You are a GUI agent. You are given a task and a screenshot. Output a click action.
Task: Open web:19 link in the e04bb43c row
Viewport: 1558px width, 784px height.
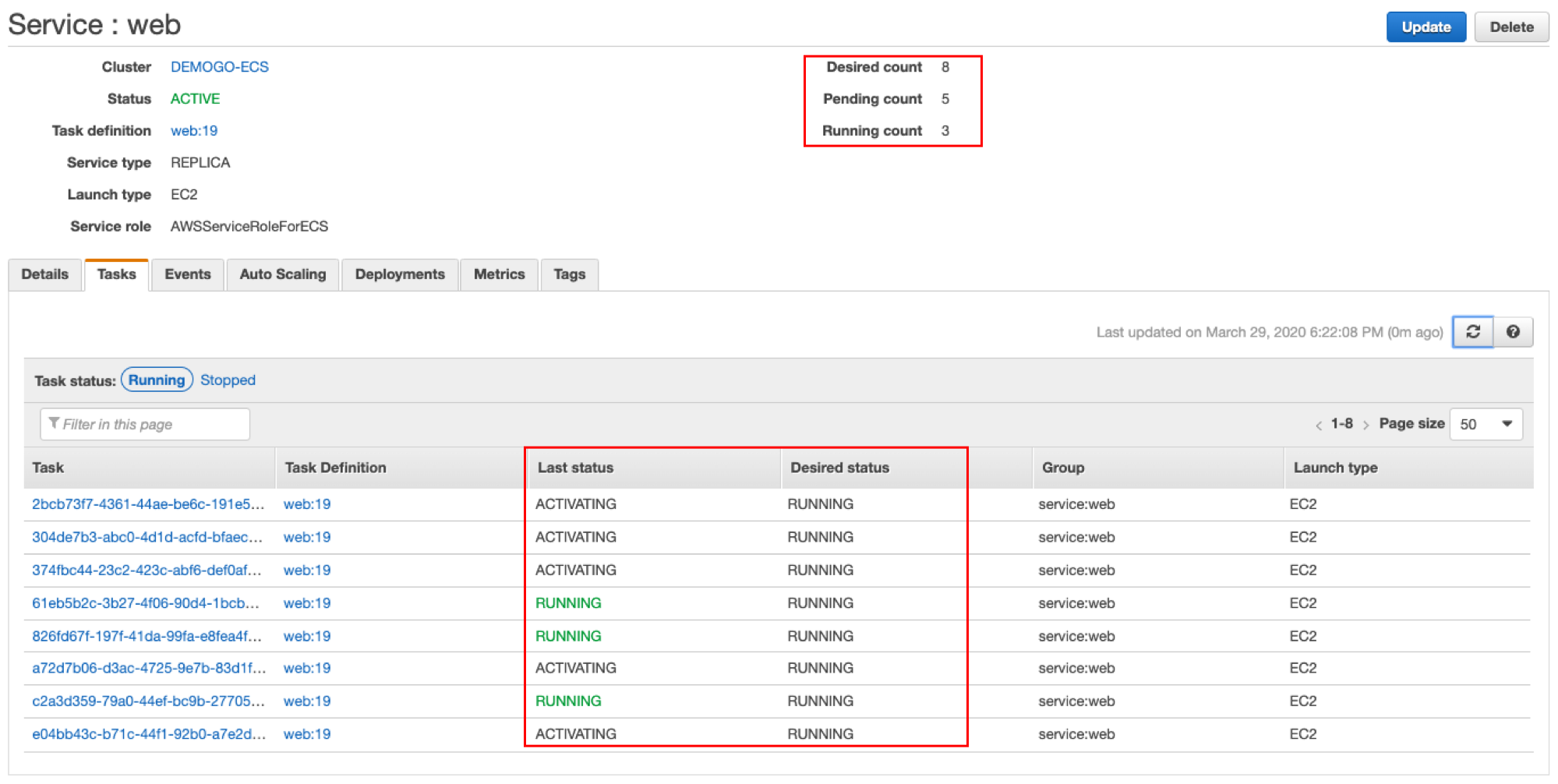tap(307, 734)
